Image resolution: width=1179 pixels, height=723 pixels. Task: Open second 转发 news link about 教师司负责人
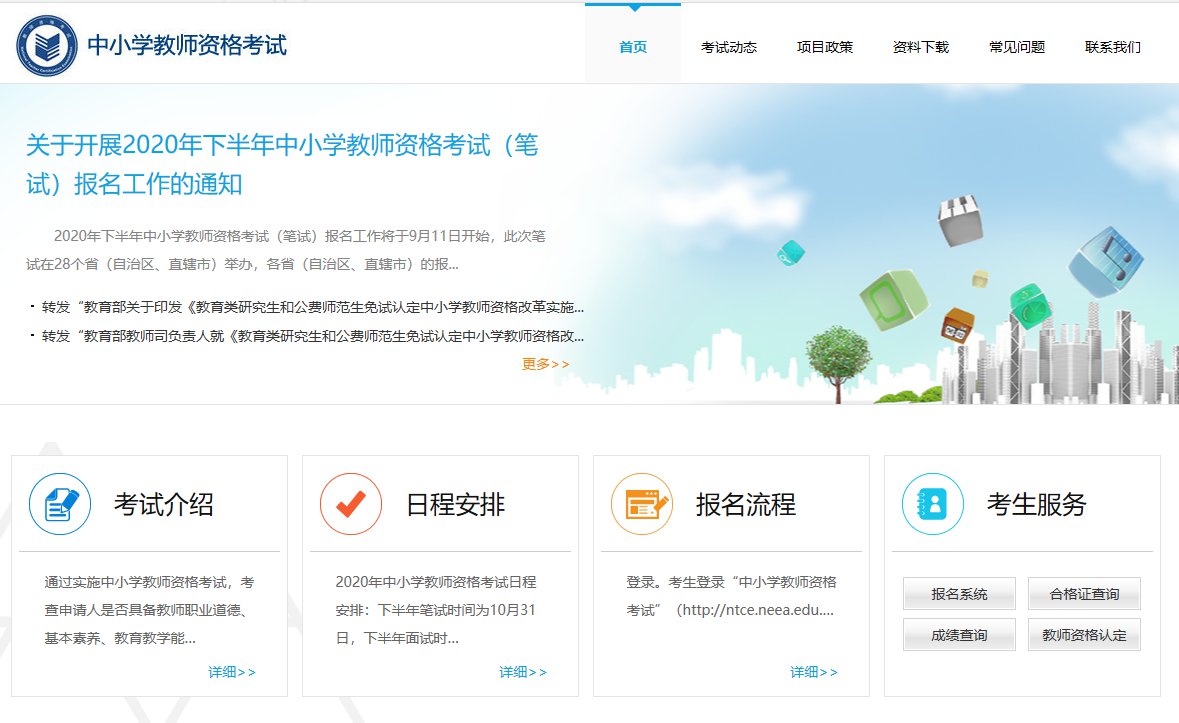(312, 336)
